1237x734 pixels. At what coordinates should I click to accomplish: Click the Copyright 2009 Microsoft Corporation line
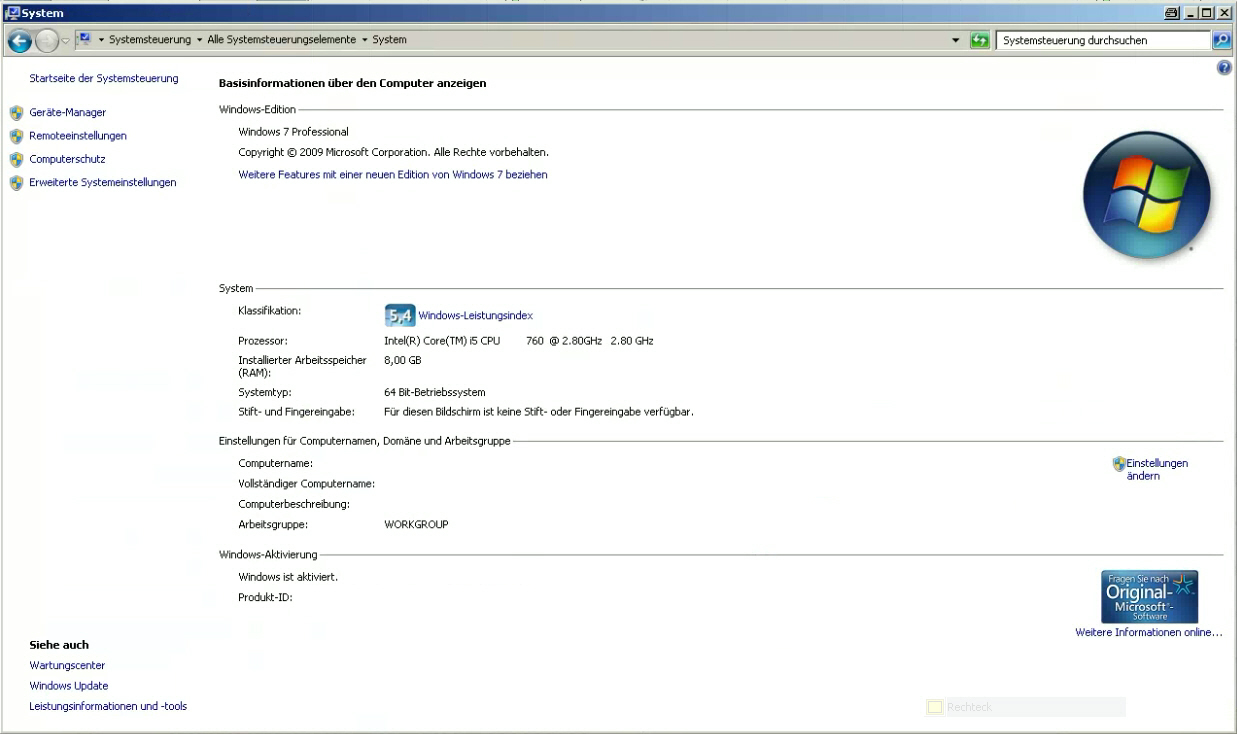(x=393, y=152)
